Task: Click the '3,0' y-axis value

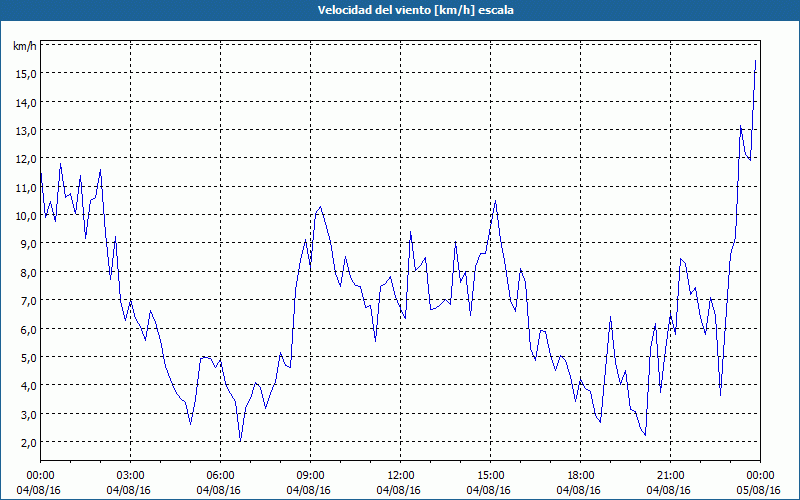Action: 28,415
